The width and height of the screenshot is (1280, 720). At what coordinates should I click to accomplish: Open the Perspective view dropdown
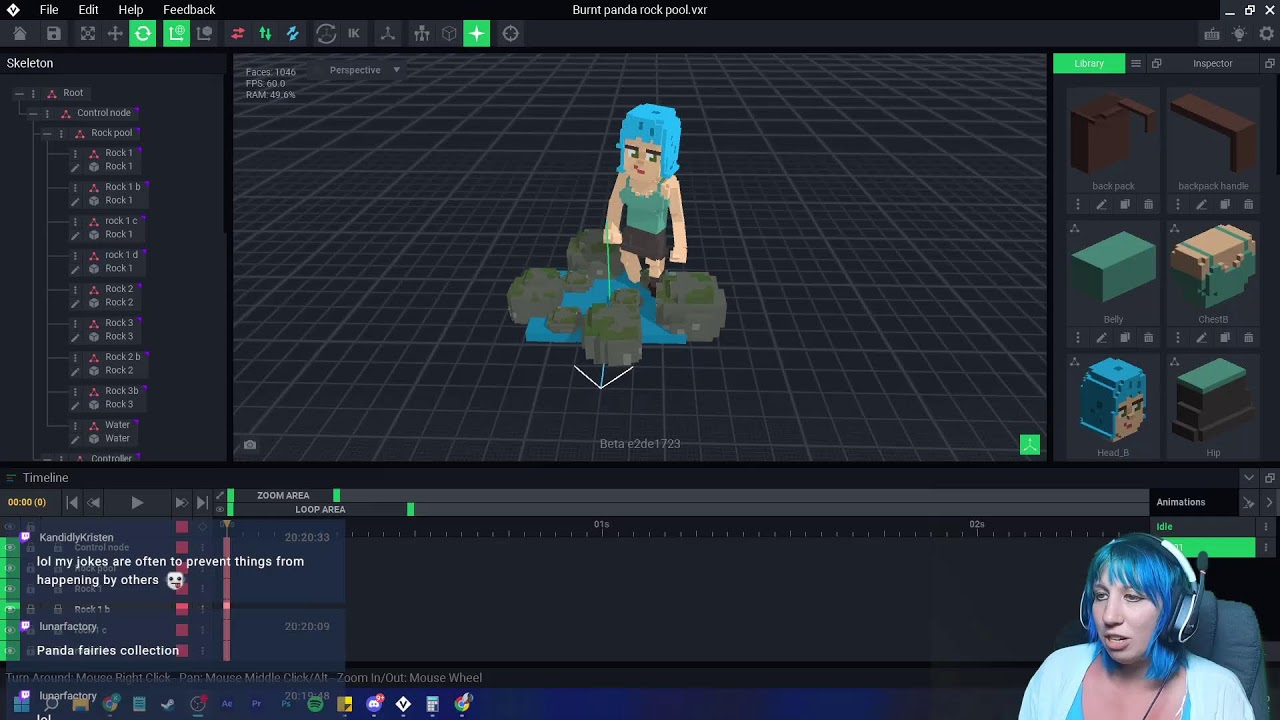coord(365,70)
